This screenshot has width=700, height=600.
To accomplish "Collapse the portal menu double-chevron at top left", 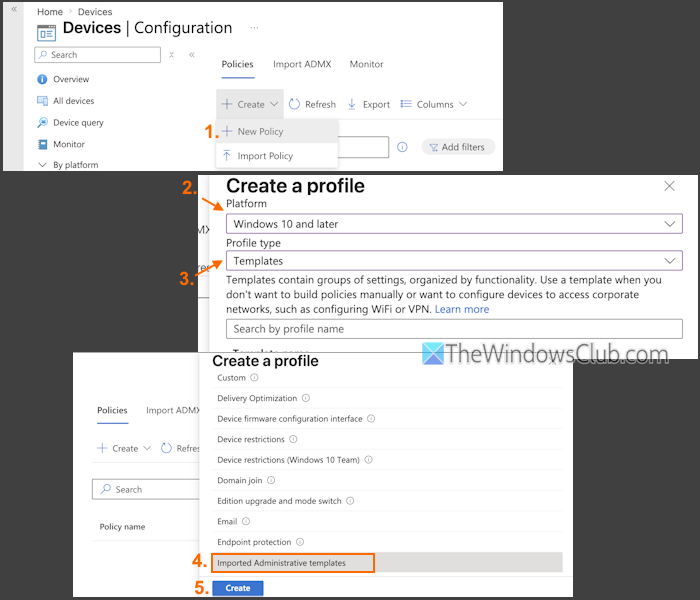I will 14,9.
